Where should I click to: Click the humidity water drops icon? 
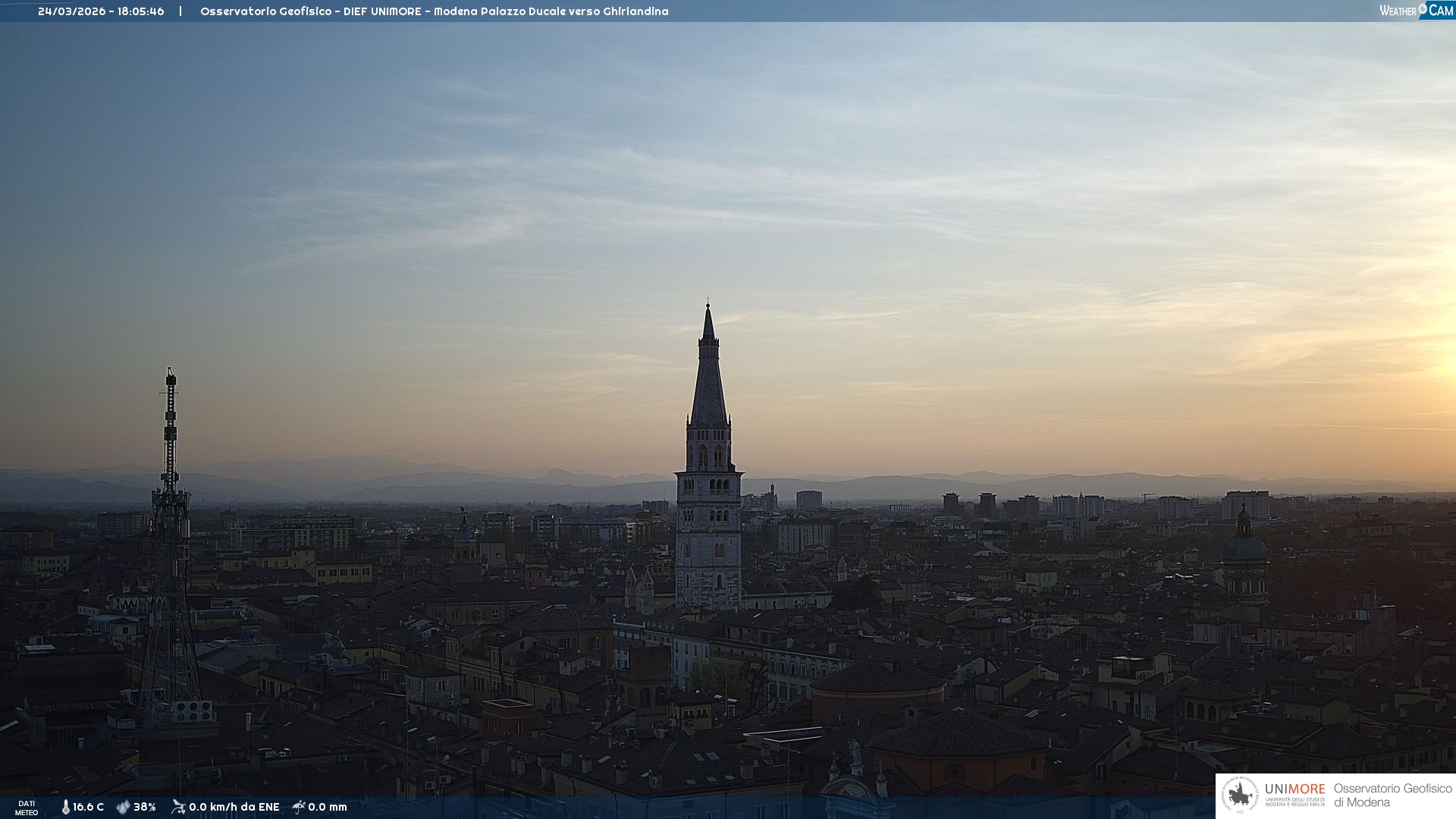122,807
